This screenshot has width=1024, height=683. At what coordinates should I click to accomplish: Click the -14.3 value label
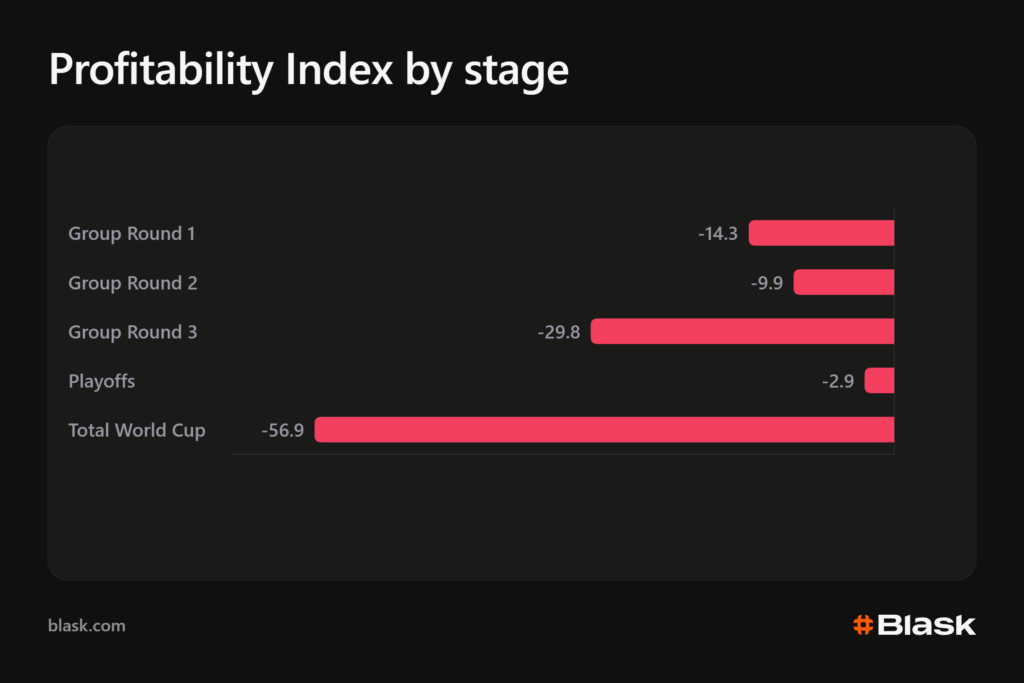pos(718,234)
